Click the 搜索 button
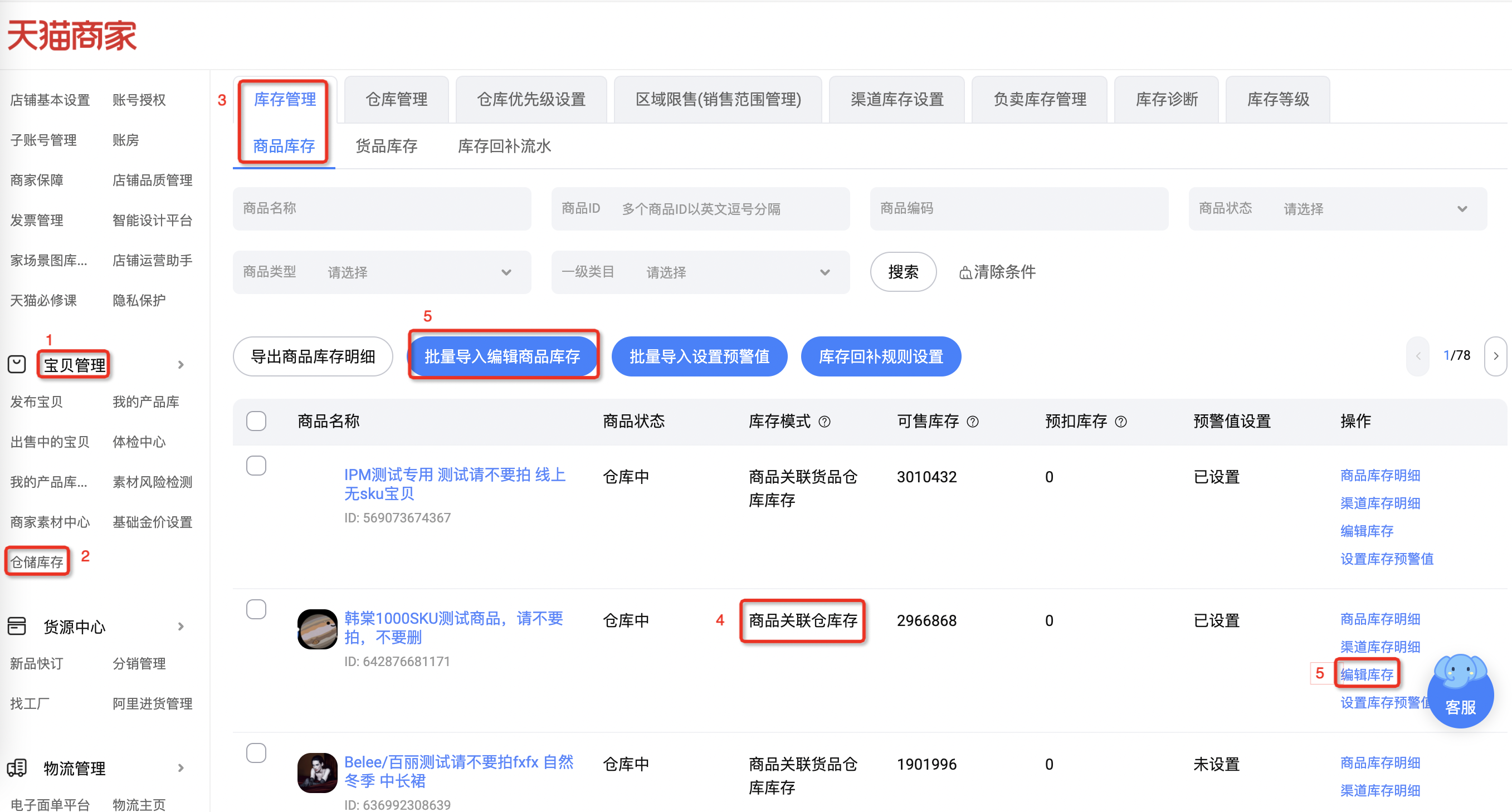The width and height of the screenshot is (1512, 812). coord(903,272)
